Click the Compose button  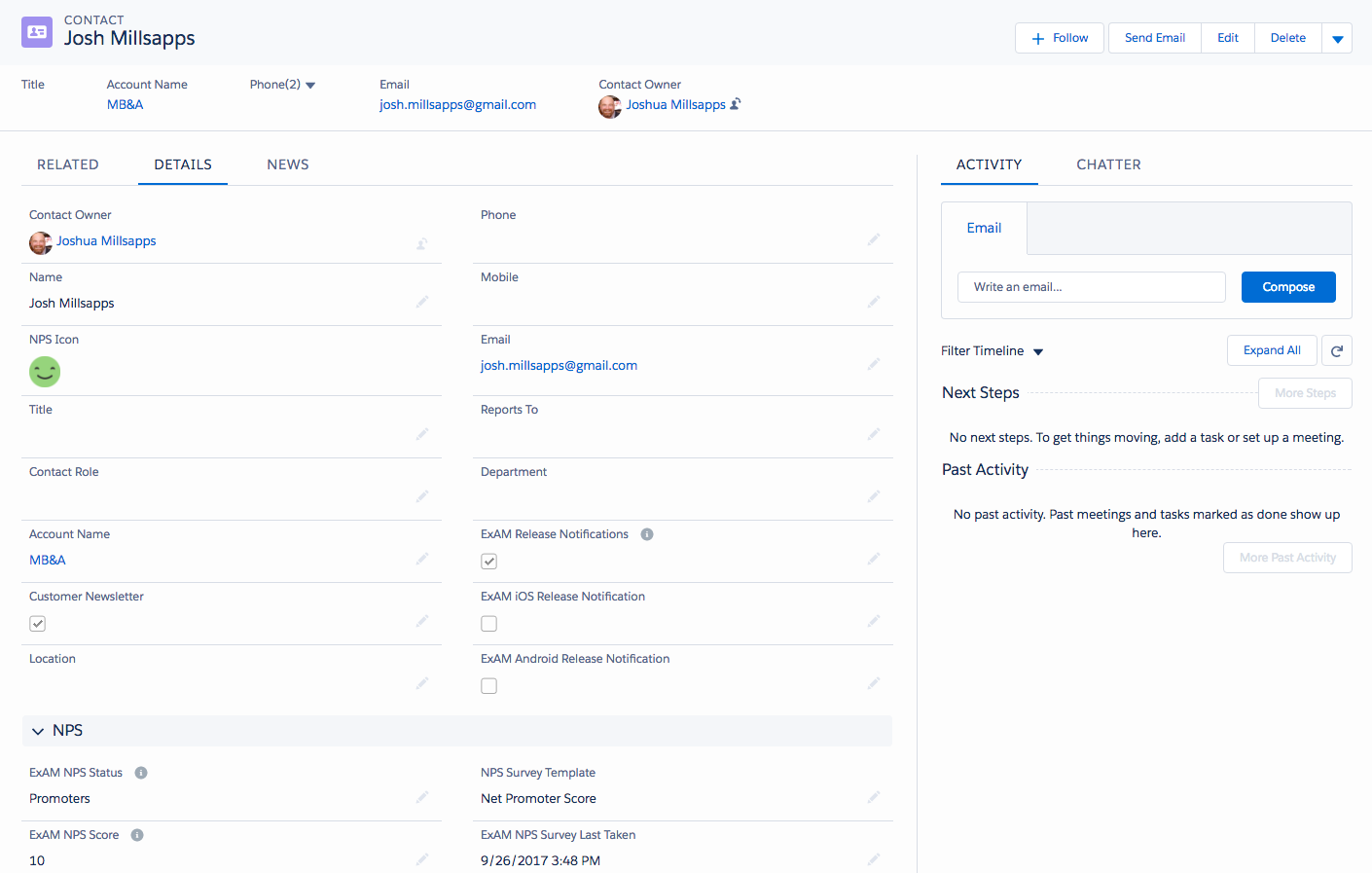point(1288,287)
